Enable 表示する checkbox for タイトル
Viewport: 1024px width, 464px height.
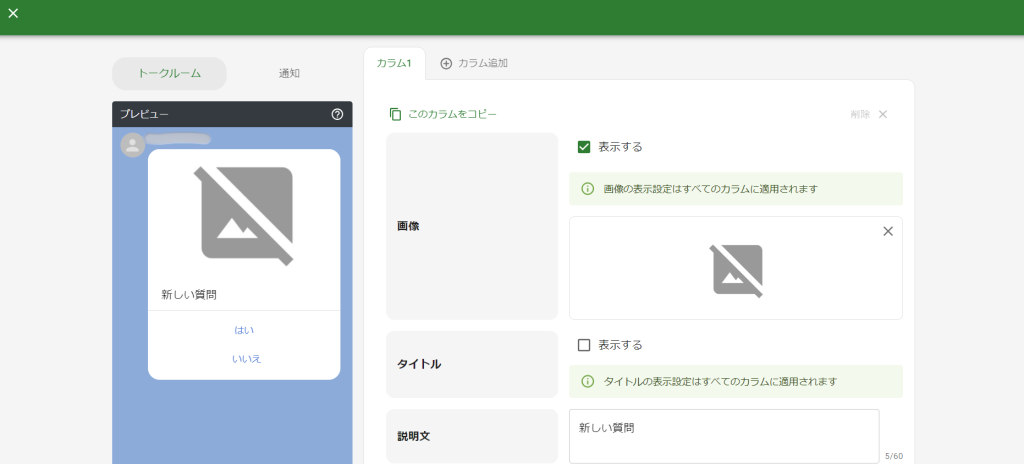point(584,345)
